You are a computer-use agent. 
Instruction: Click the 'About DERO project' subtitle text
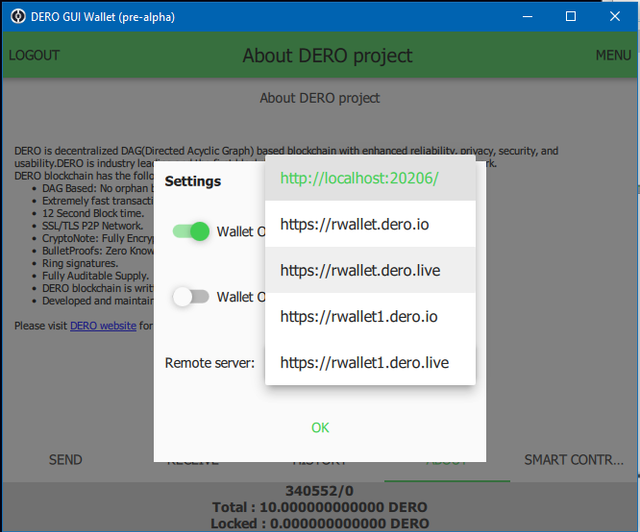tap(320, 98)
